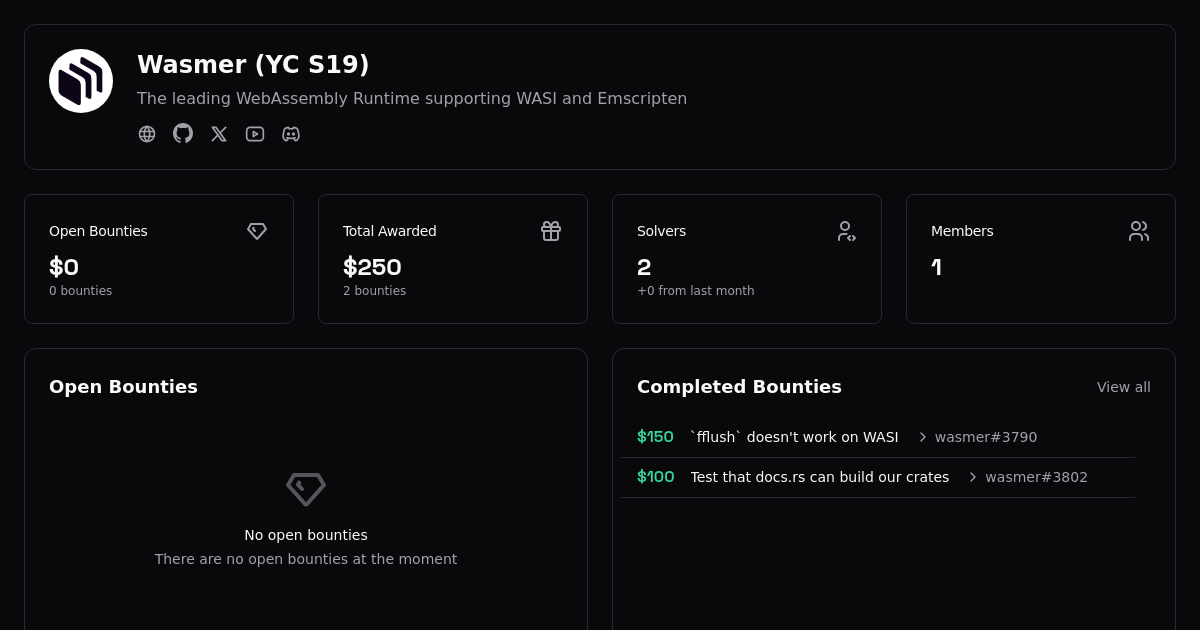The width and height of the screenshot is (1200, 630).
Task: Click the Wasmer (YC S19) heading
Action: 253,64
